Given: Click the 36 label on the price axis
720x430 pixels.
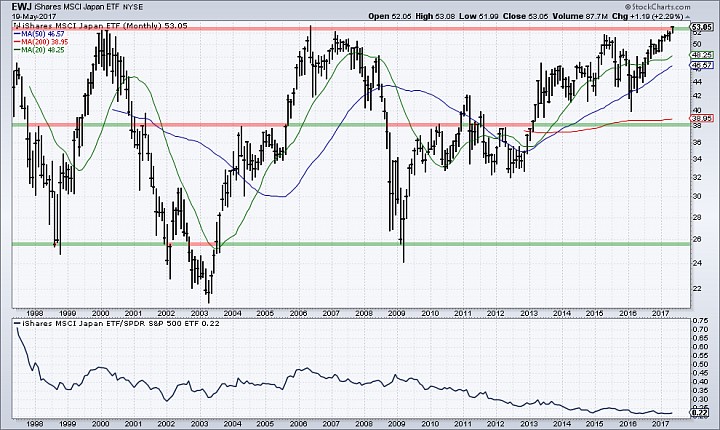Looking at the screenshot, I should click(x=697, y=143).
